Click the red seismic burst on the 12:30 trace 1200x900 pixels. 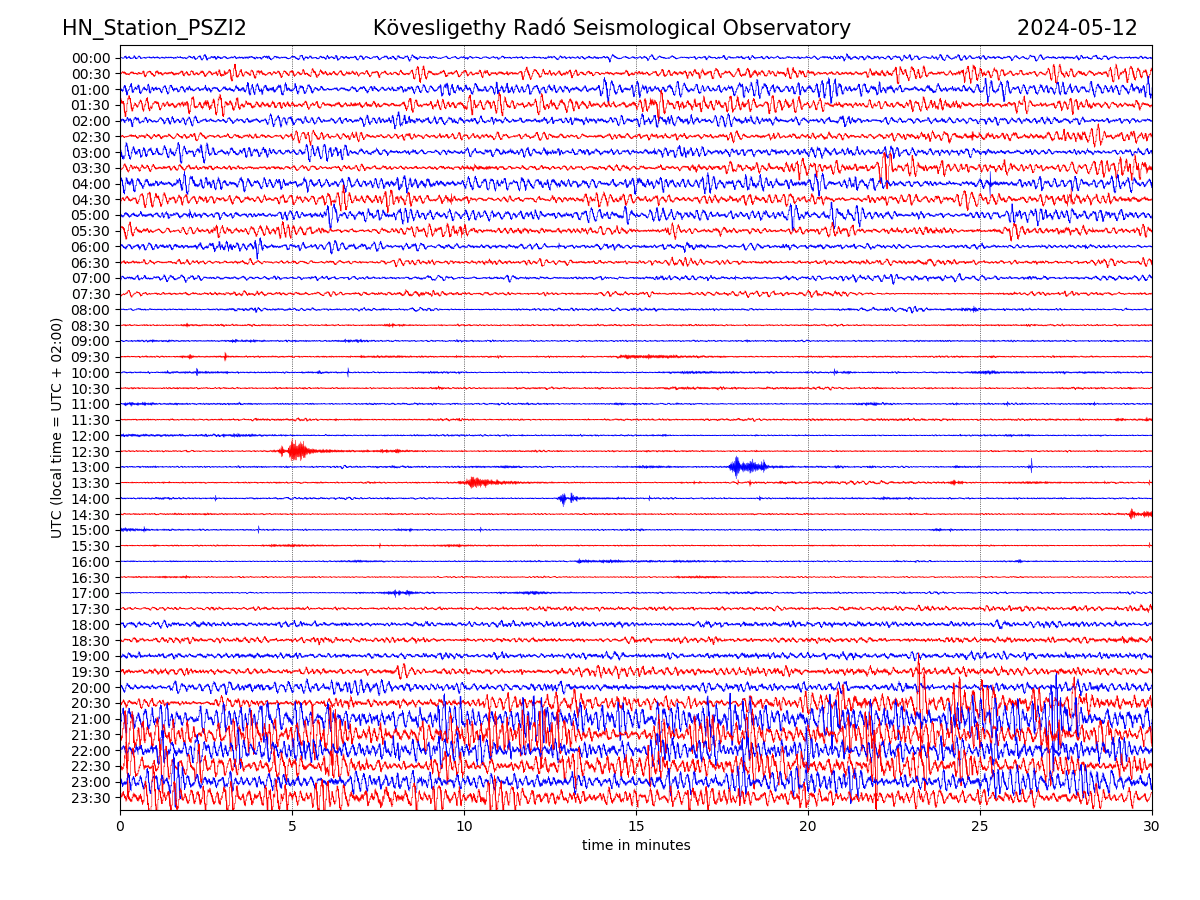click(x=295, y=451)
